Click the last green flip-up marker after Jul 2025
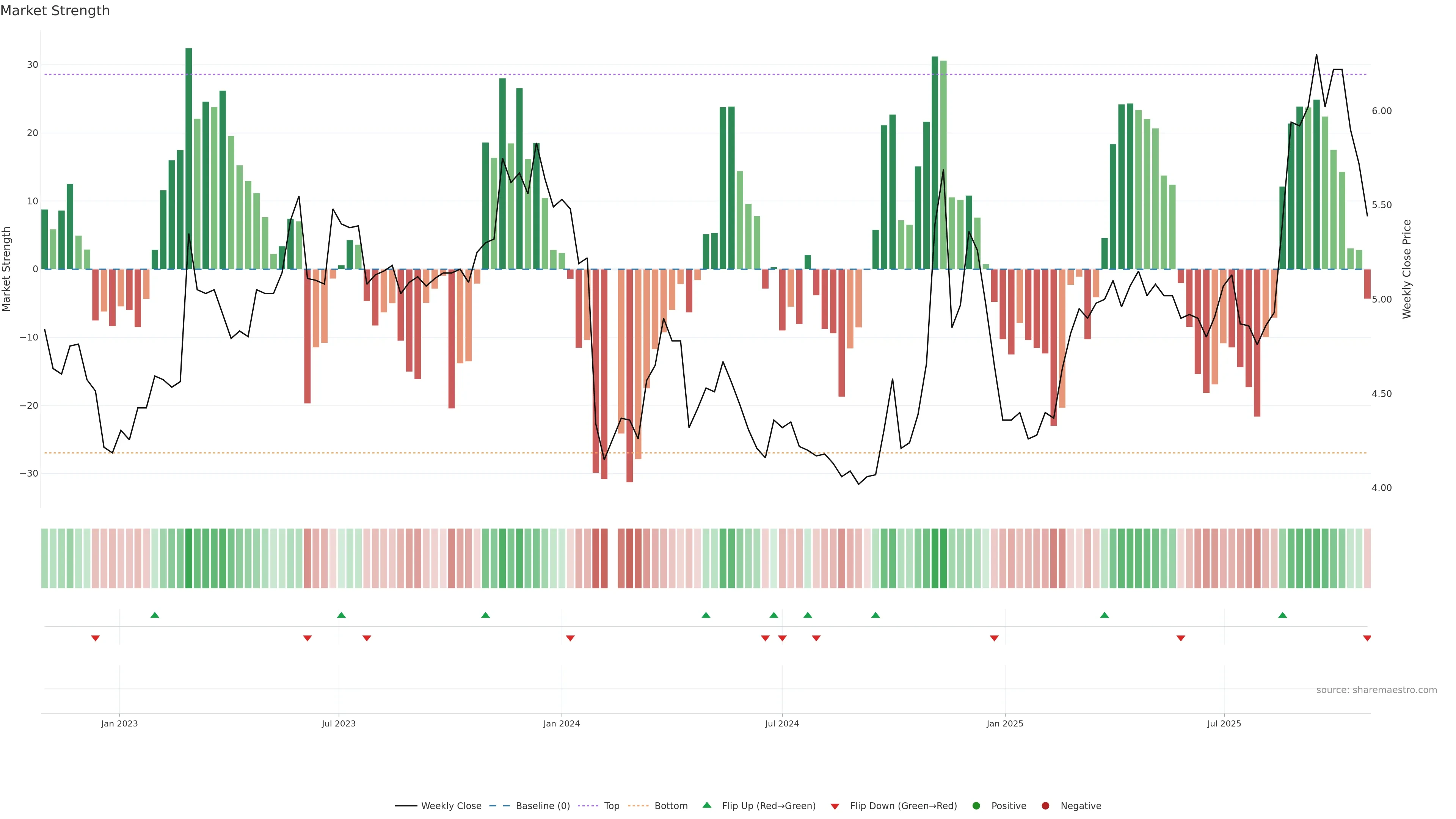Screen dimensions: 1456x819 [x=1282, y=615]
